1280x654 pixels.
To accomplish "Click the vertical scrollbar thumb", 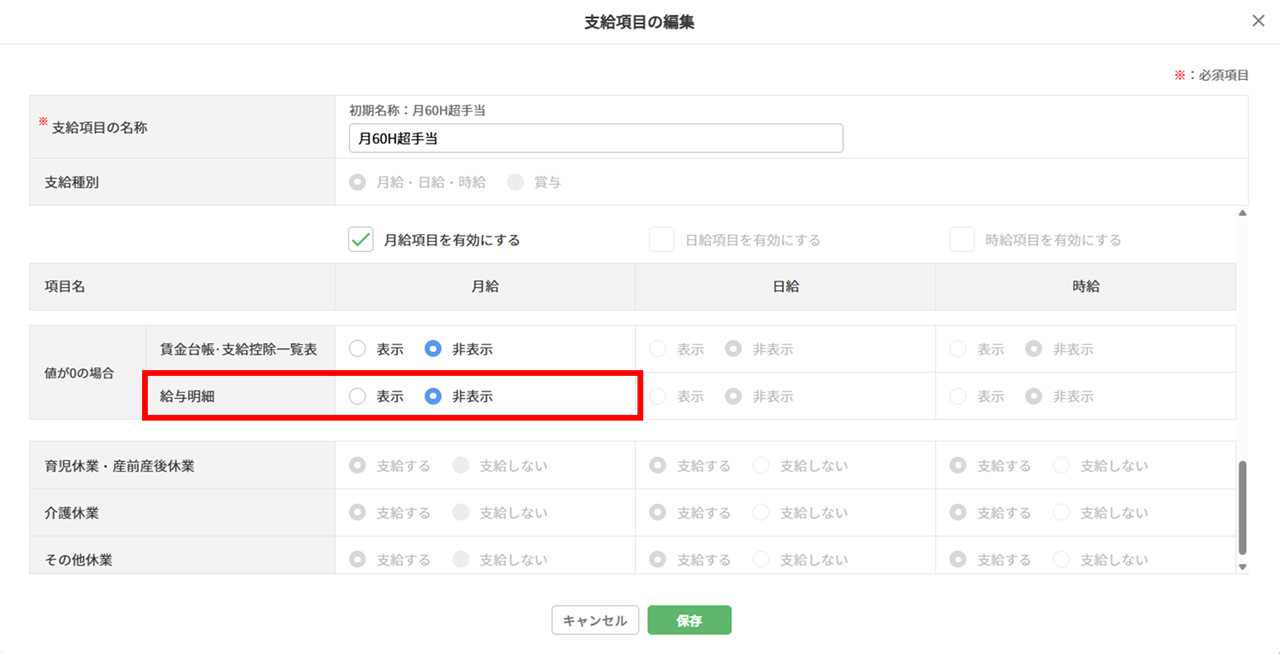I will click(x=1243, y=507).
